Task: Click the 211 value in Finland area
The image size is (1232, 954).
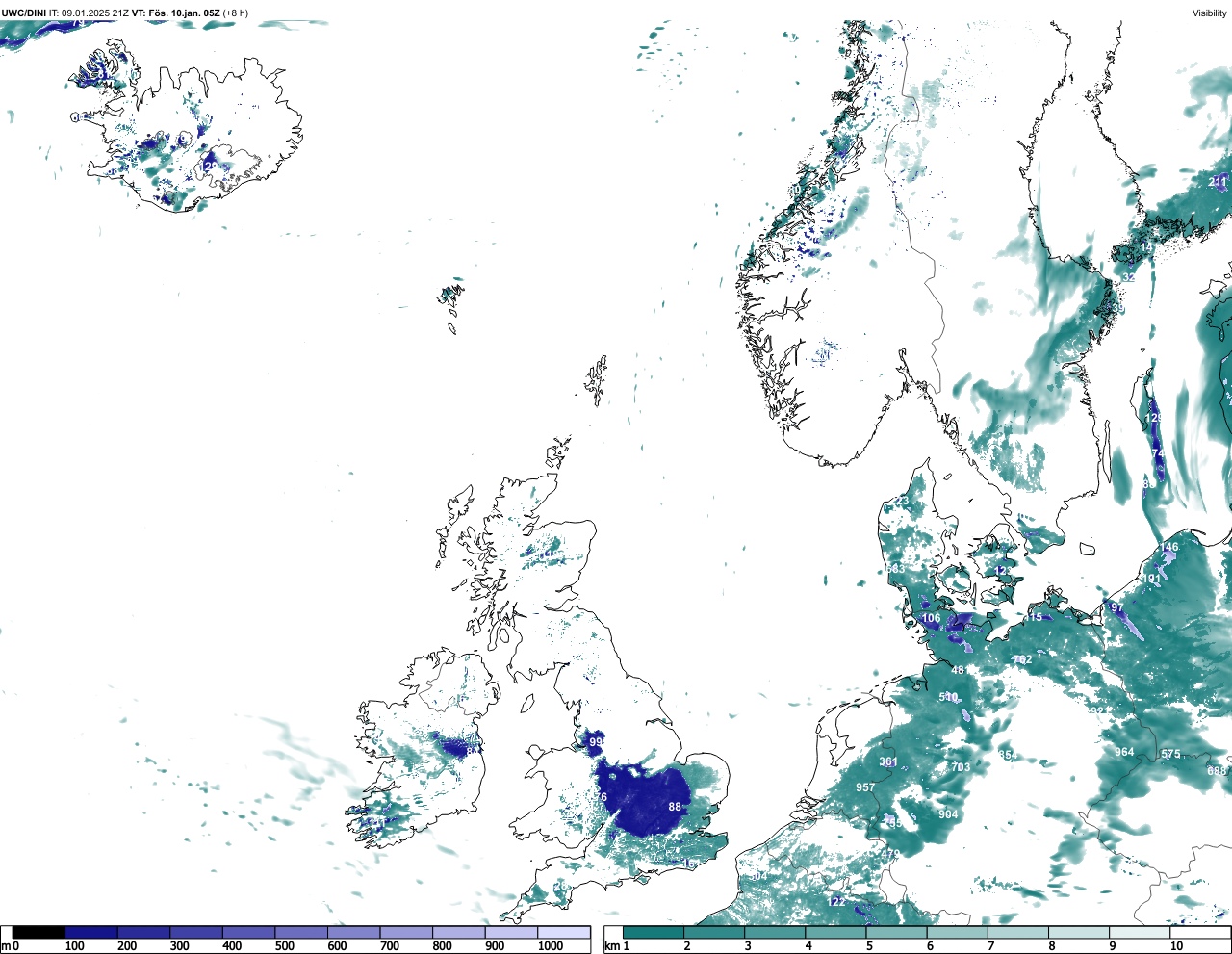Action: point(1218,182)
